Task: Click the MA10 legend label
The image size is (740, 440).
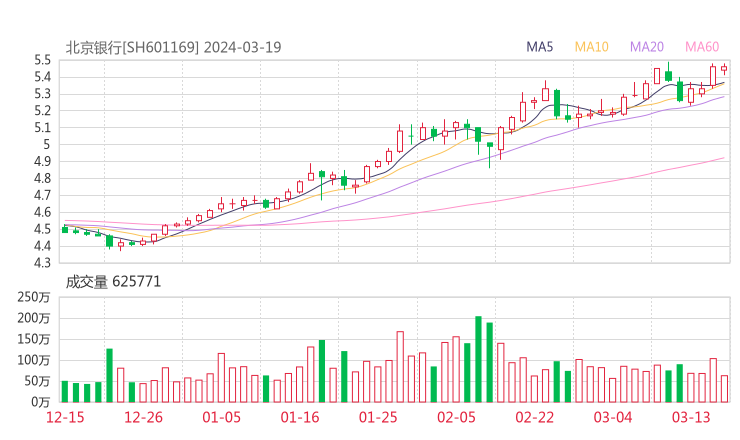Action: [x=591, y=47]
